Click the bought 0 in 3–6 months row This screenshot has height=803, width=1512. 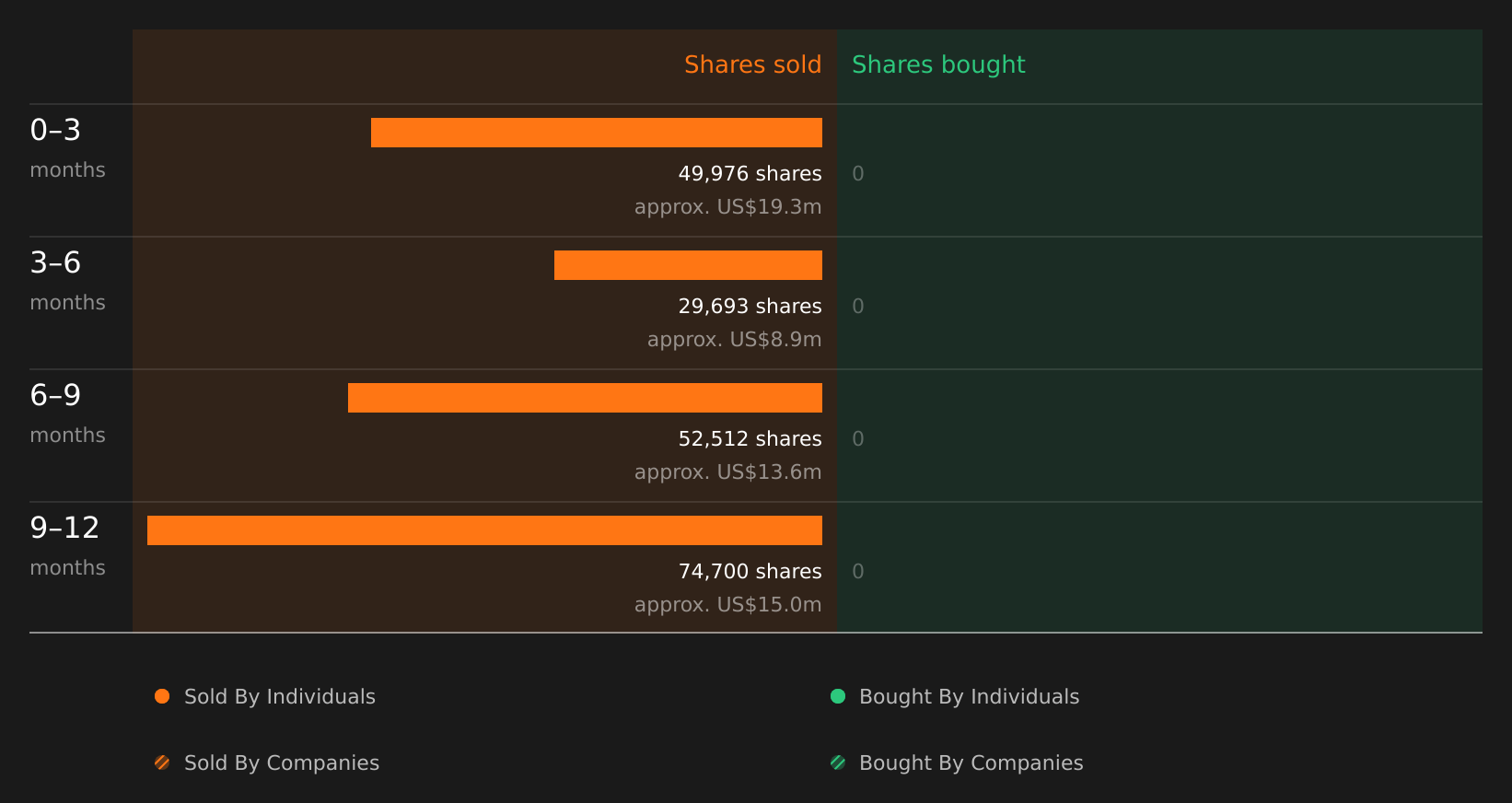tap(858, 307)
